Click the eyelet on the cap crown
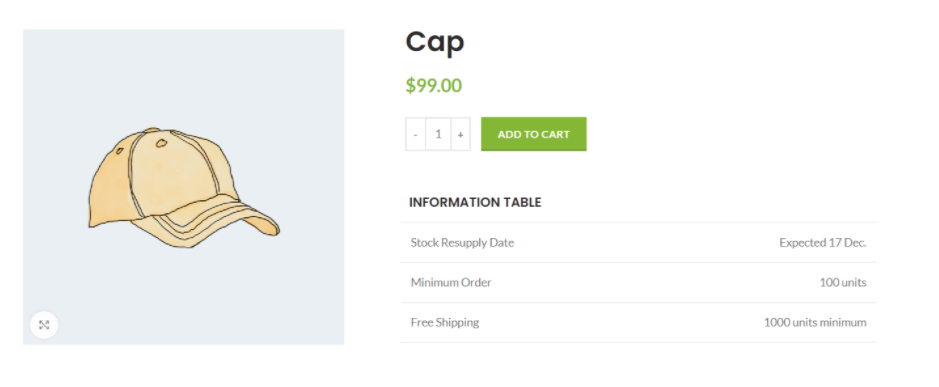This screenshot has height=387, width=939. [x=162, y=143]
